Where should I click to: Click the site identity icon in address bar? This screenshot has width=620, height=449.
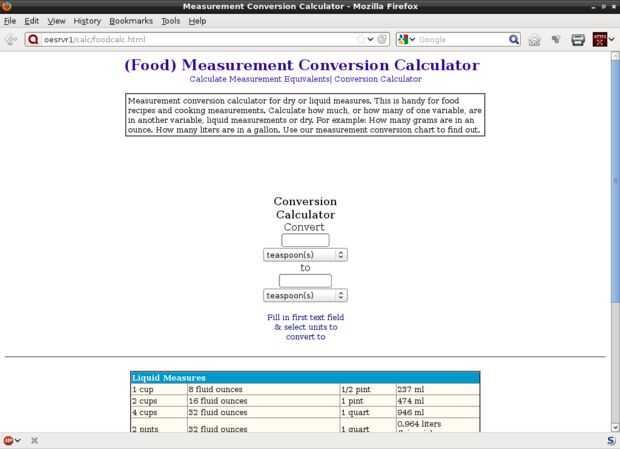(x=34, y=40)
